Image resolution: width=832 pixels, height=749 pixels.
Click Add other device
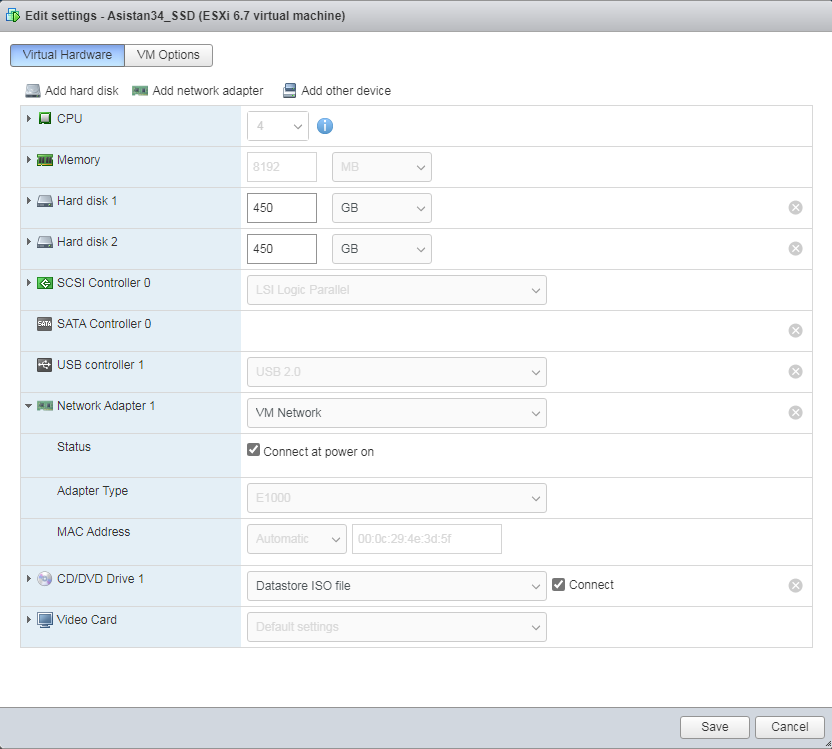(x=337, y=91)
